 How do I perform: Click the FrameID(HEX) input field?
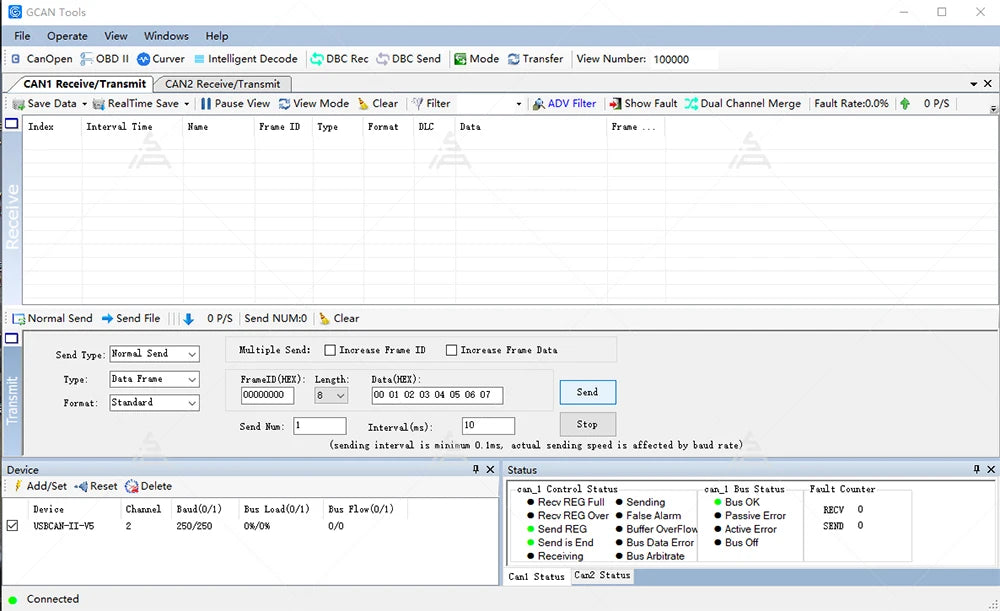(267, 395)
